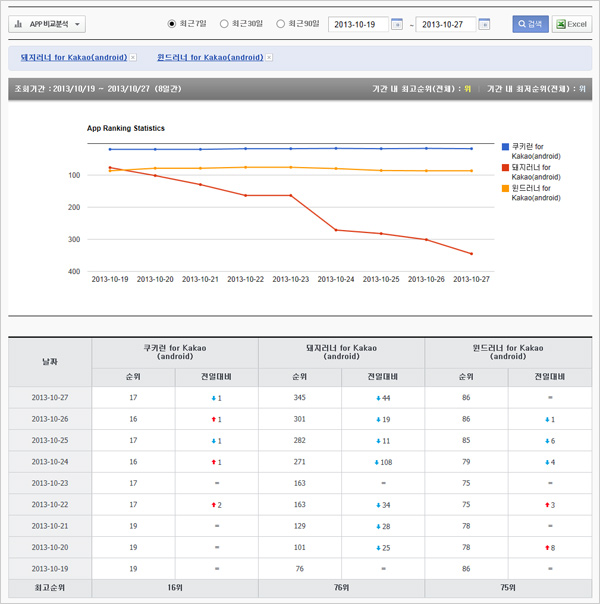Screen dimensions: 600x604
Task: Click the App Ranking Statistics chart title
Action: [x=126, y=128]
